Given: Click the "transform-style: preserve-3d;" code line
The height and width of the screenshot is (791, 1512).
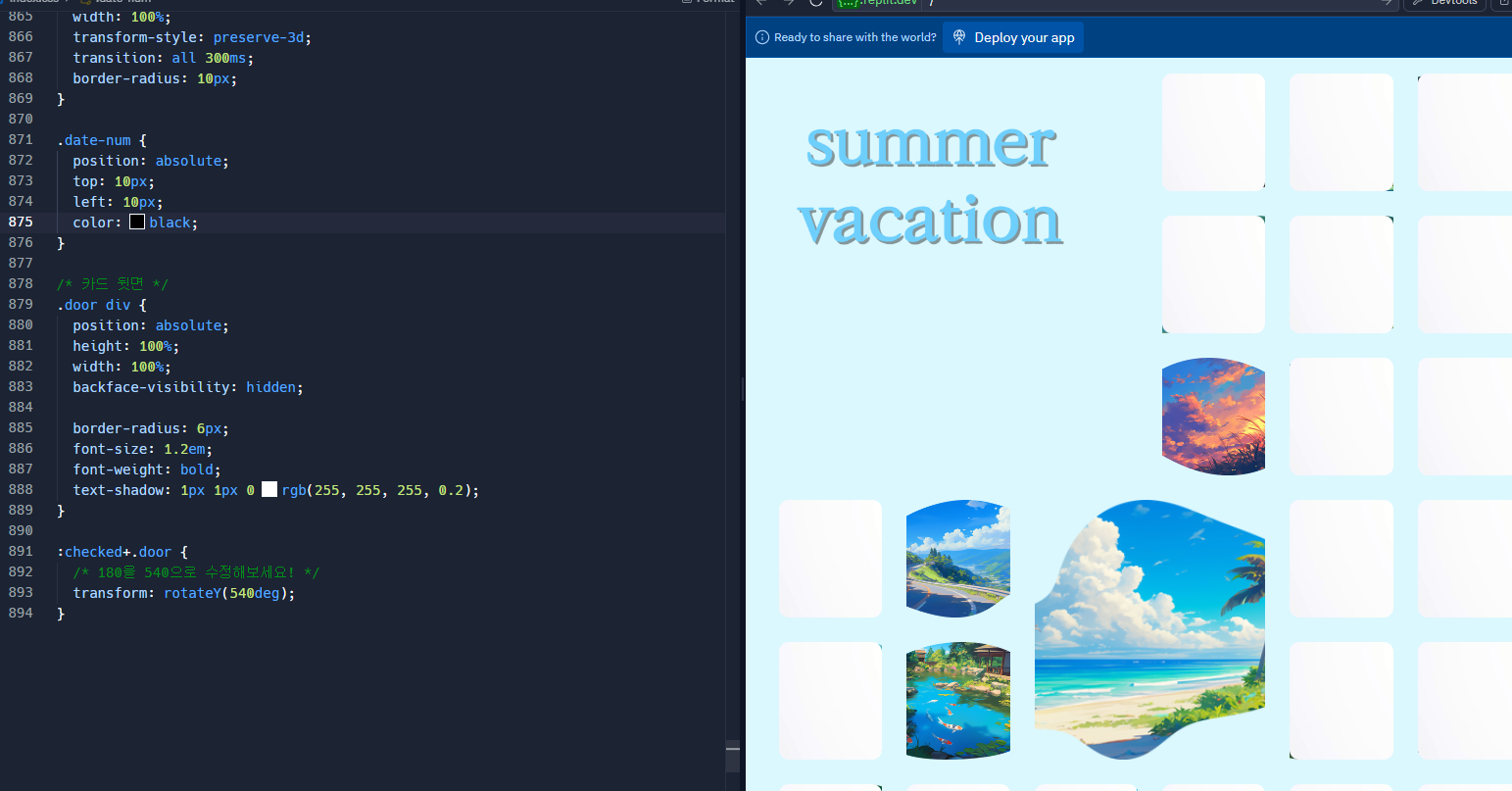Looking at the screenshot, I should (192, 37).
